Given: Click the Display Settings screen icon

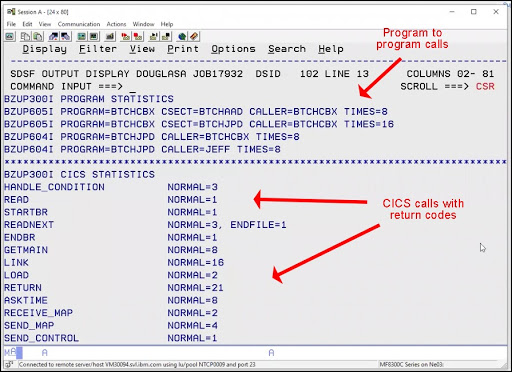Looking at the screenshot, I should pos(81,36).
